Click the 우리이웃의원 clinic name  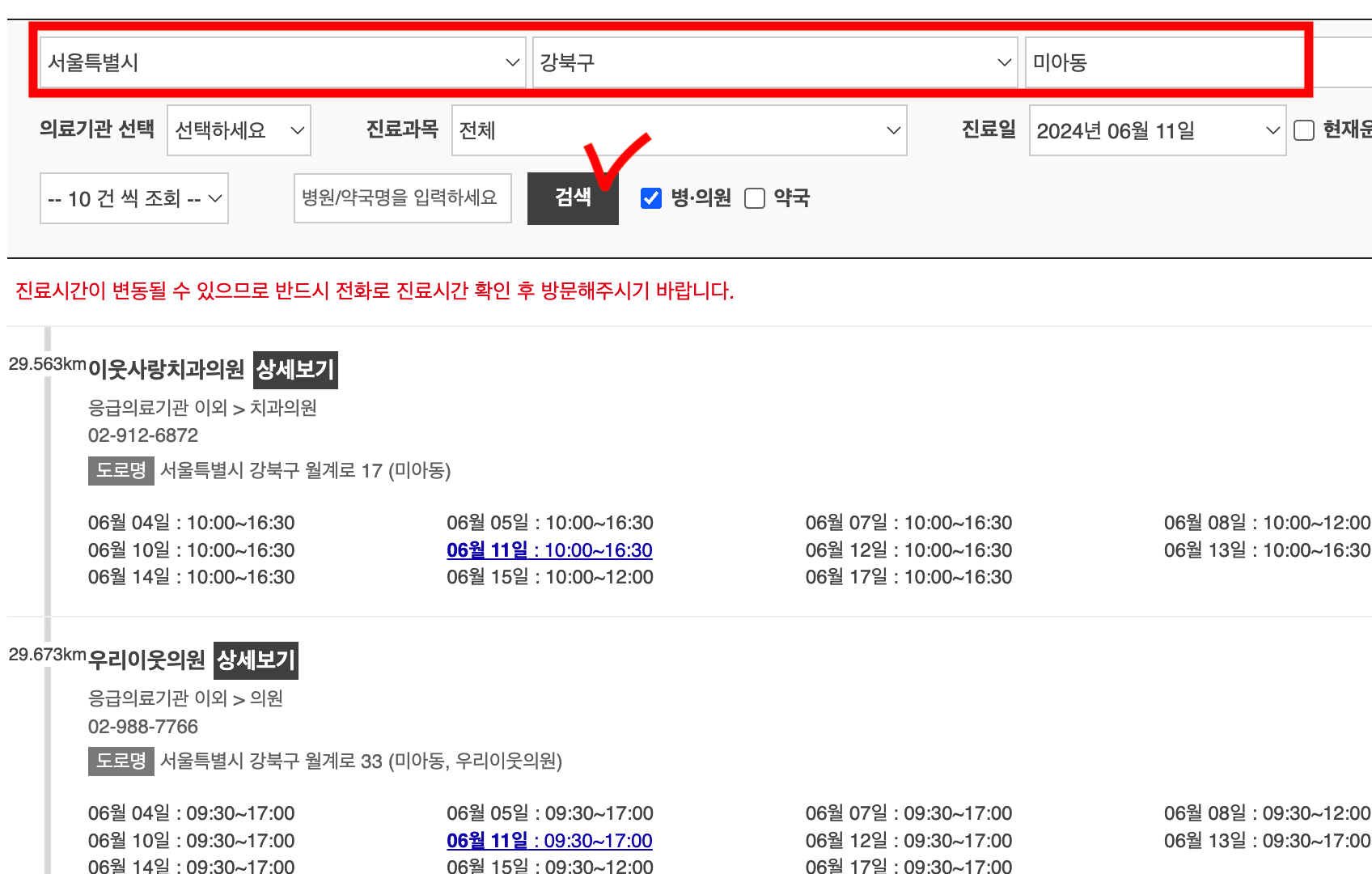pyautogui.click(x=146, y=659)
